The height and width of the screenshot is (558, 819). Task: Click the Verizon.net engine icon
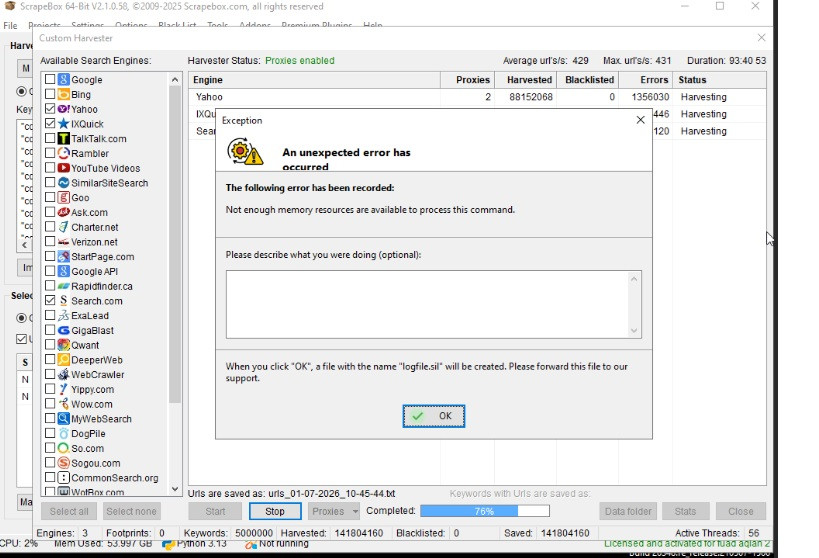(x=64, y=241)
